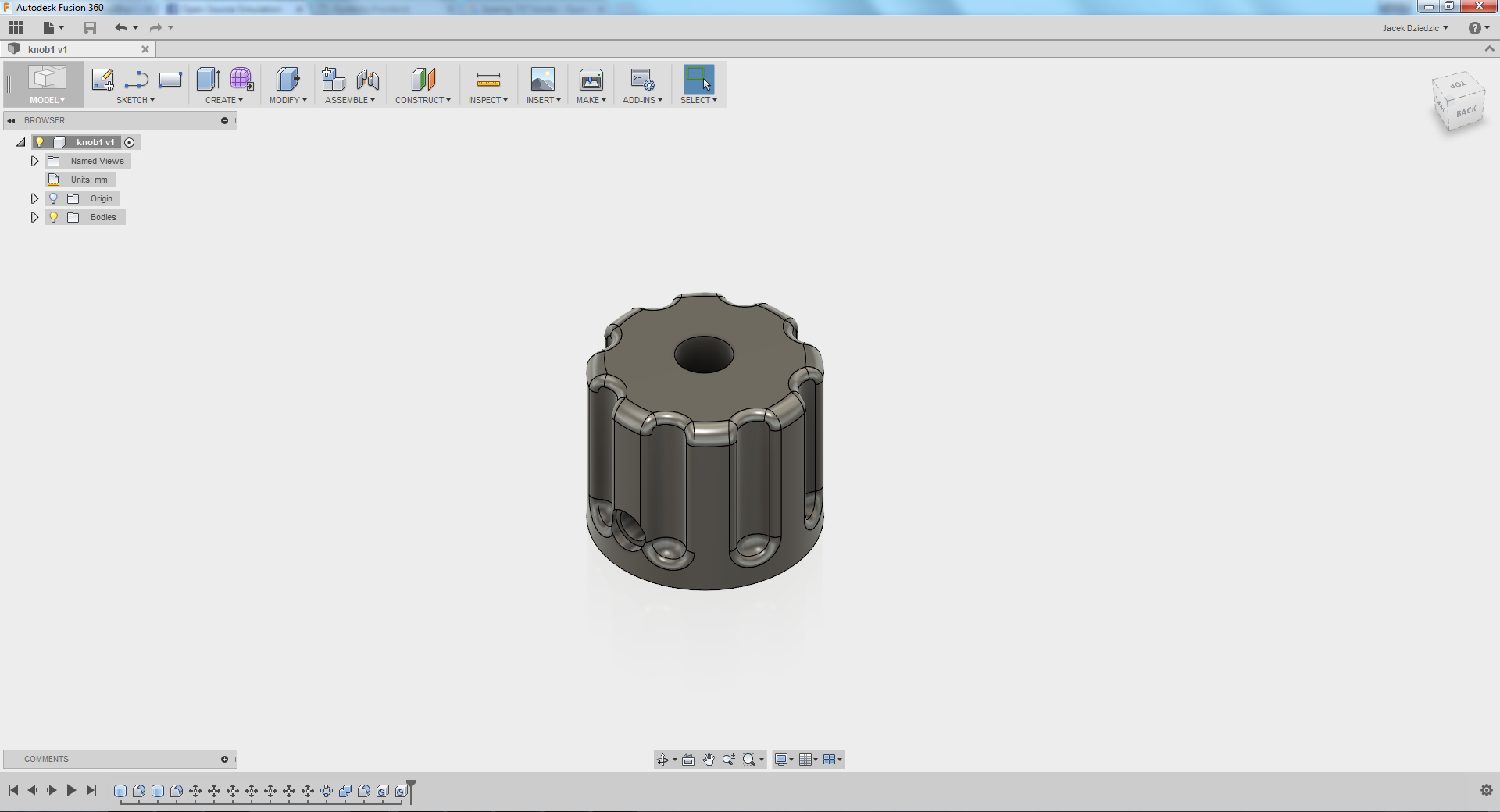Open Scripts and Add-Ins icon
The height and width of the screenshot is (812, 1500).
pyautogui.click(x=642, y=79)
